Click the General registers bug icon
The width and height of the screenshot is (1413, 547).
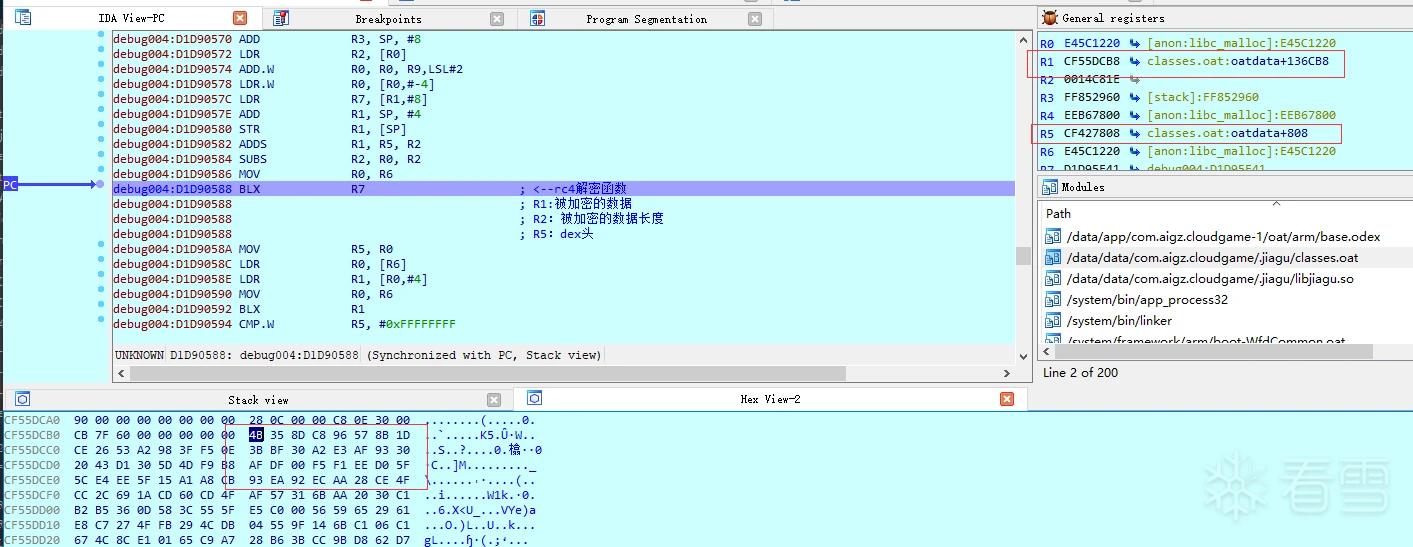pyautogui.click(x=1049, y=18)
